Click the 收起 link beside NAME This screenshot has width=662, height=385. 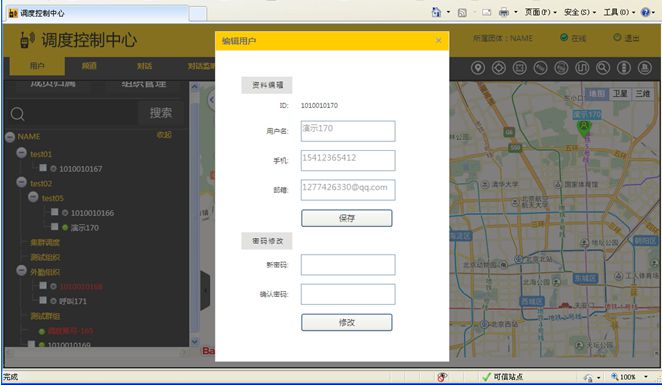click(164, 135)
